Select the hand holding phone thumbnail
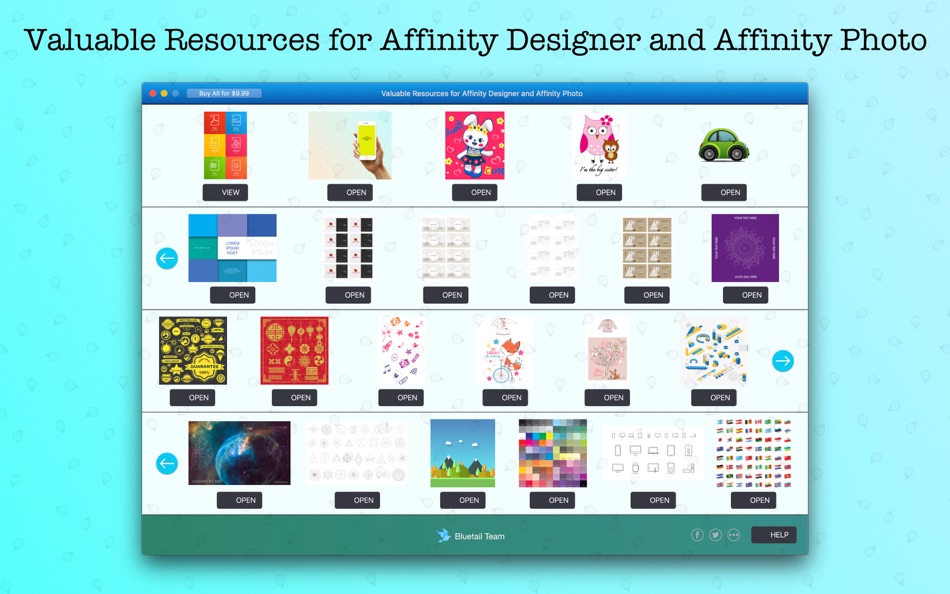This screenshot has height=594, width=950. coord(350,145)
